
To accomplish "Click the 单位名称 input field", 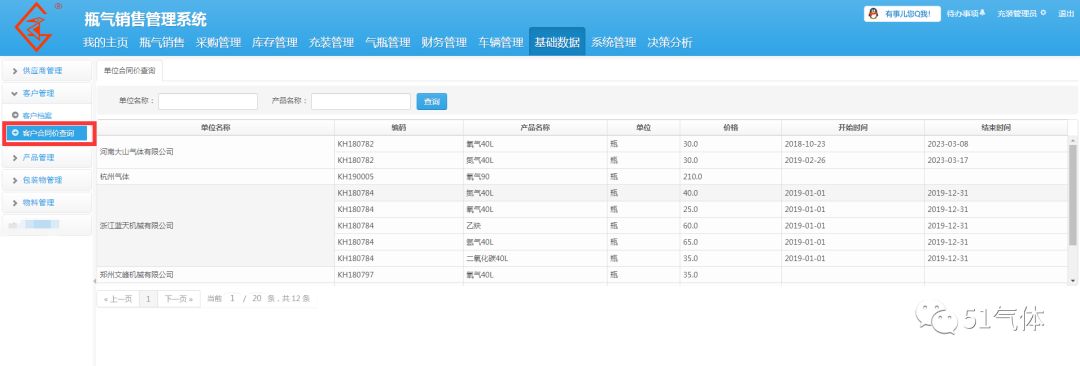I will [208, 101].
